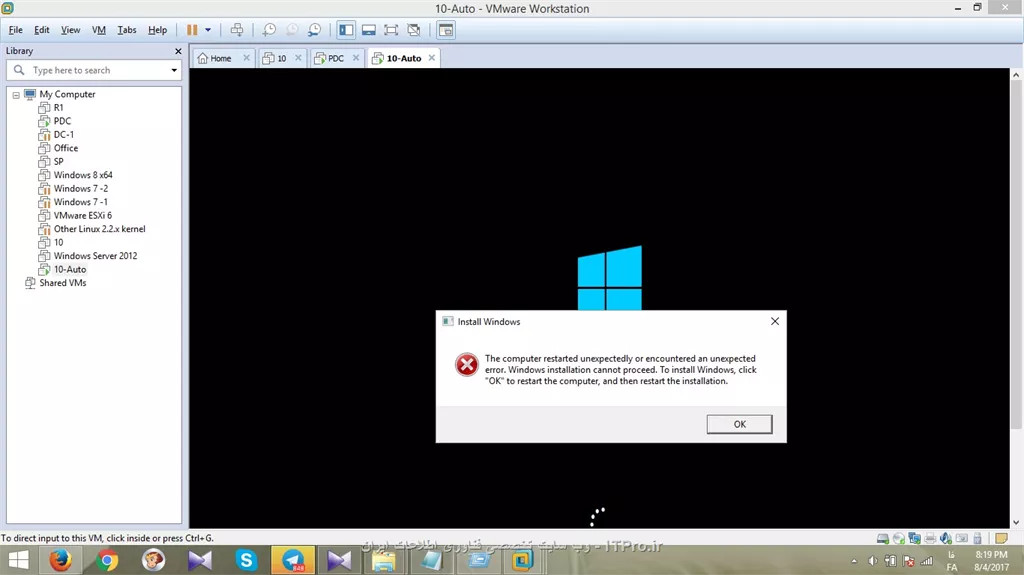Screen dimensions: 1024x575
Task: Click the sound card status icon
Action: (x=946, y=538)
